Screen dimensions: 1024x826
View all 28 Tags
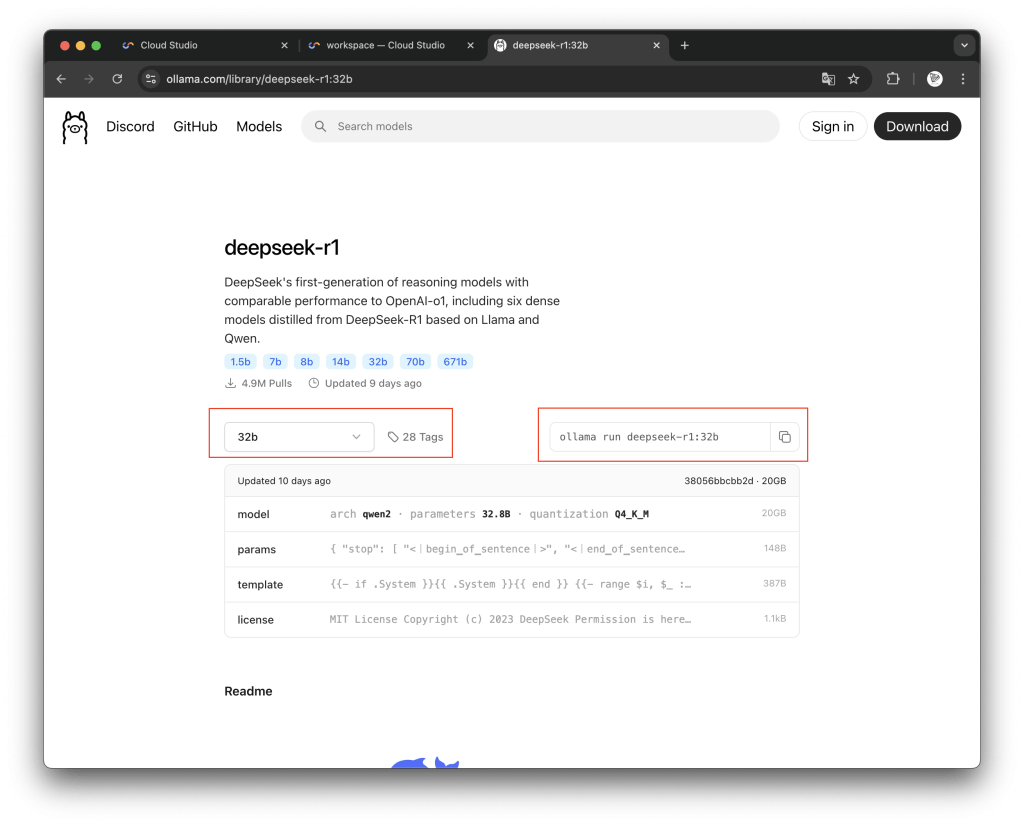[x=415, y=437]
